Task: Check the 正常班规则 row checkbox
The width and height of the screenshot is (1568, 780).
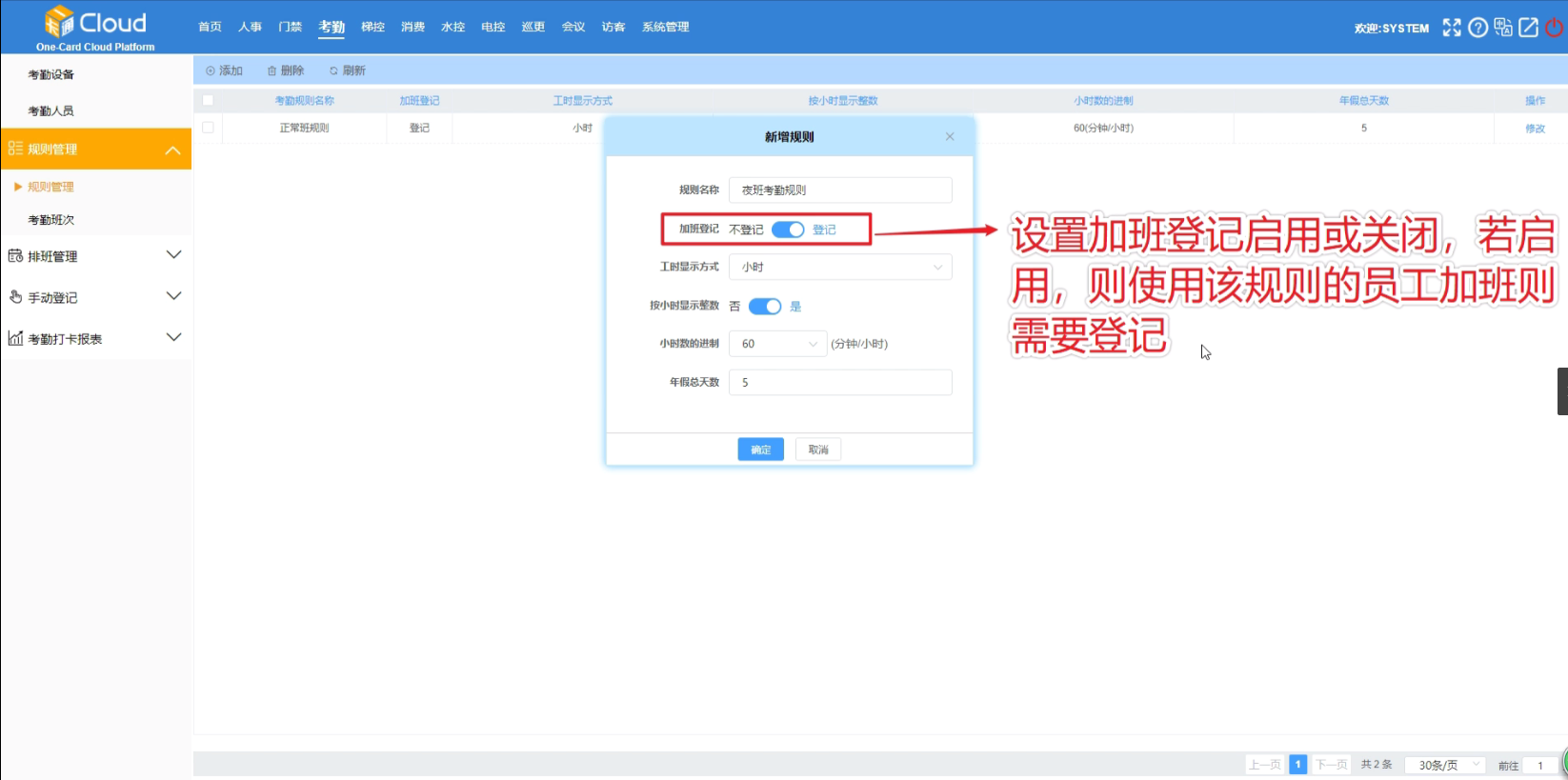Action: coord(208,128)
